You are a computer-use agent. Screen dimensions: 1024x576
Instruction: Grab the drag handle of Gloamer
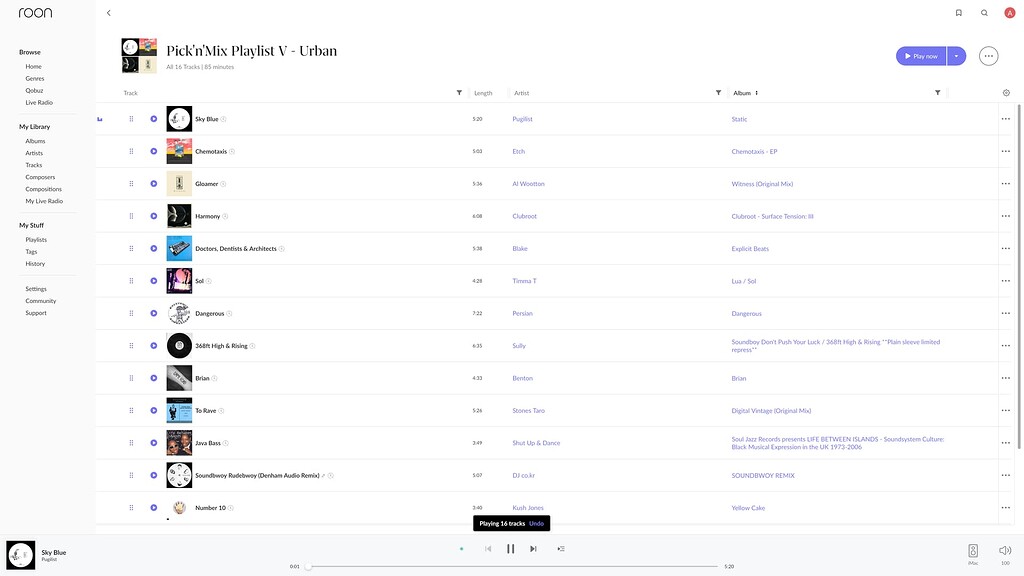point(131,184)
